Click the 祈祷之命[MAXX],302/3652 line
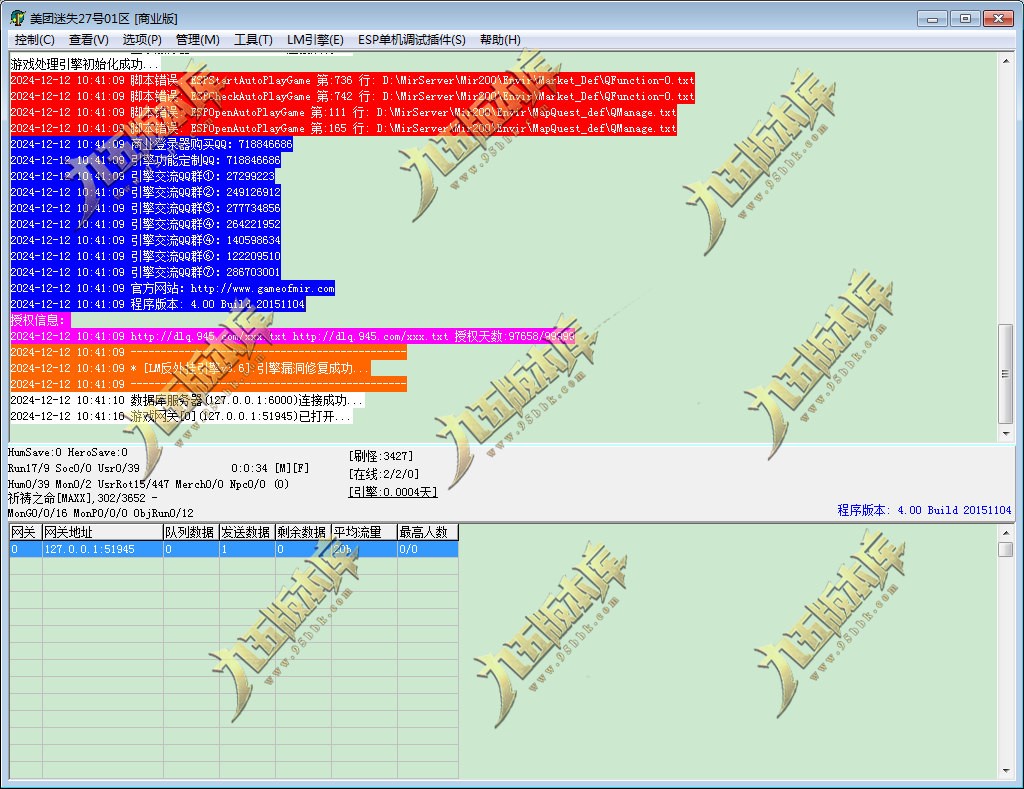 82,498
